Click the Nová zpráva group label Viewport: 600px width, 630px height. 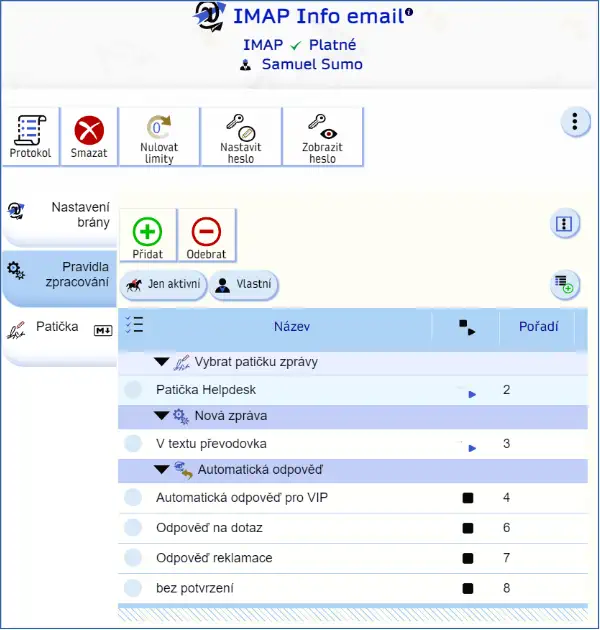click(231, 415)
